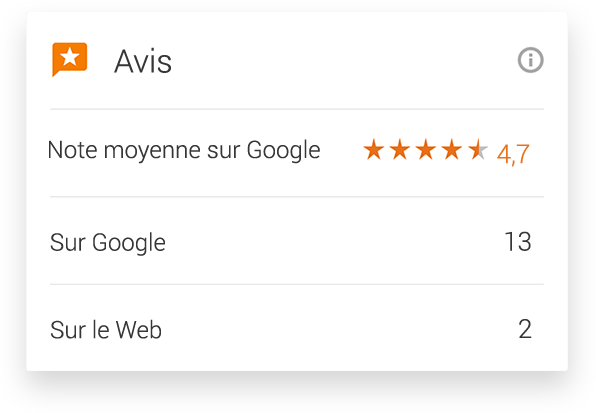Select the third orange rating star

point(426,149)
